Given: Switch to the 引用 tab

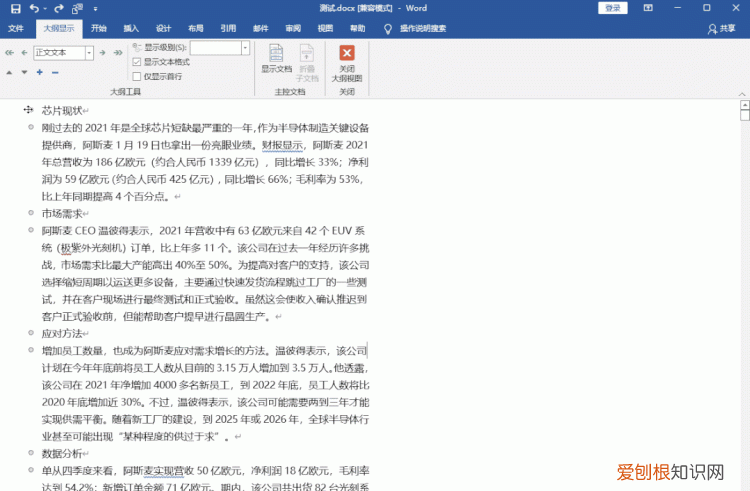Looking at the screenshot, I should point(228,29).
